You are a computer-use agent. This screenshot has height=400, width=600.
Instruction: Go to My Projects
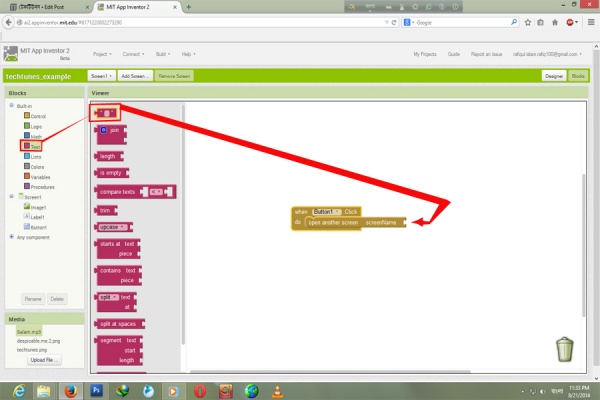click(425, 54)
